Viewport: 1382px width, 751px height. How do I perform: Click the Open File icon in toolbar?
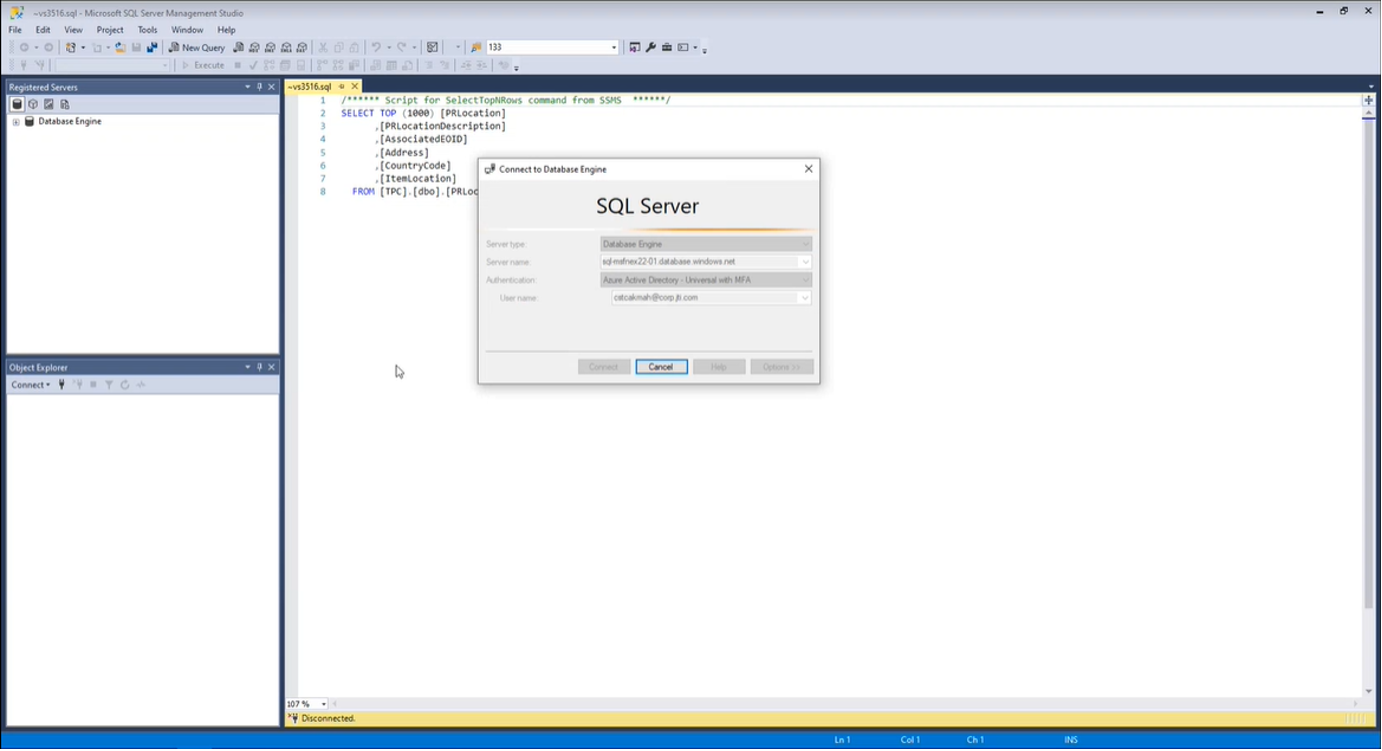tap(120, 47)
